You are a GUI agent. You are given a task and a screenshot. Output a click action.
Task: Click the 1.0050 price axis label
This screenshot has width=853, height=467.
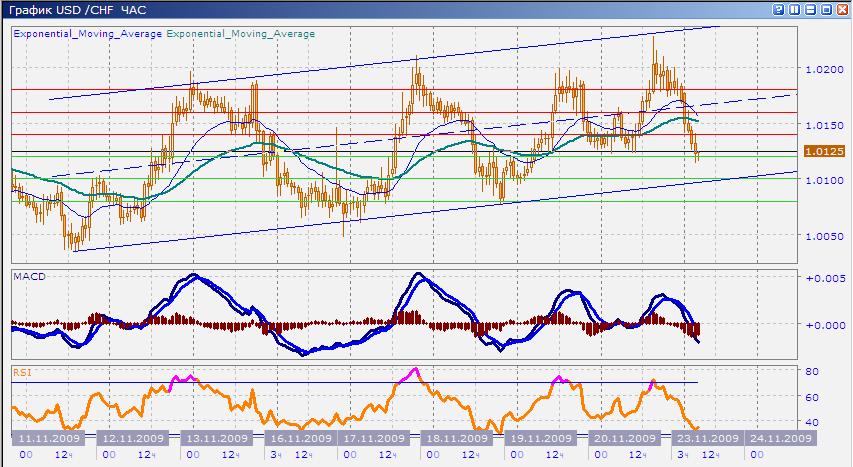coord(826,237)
